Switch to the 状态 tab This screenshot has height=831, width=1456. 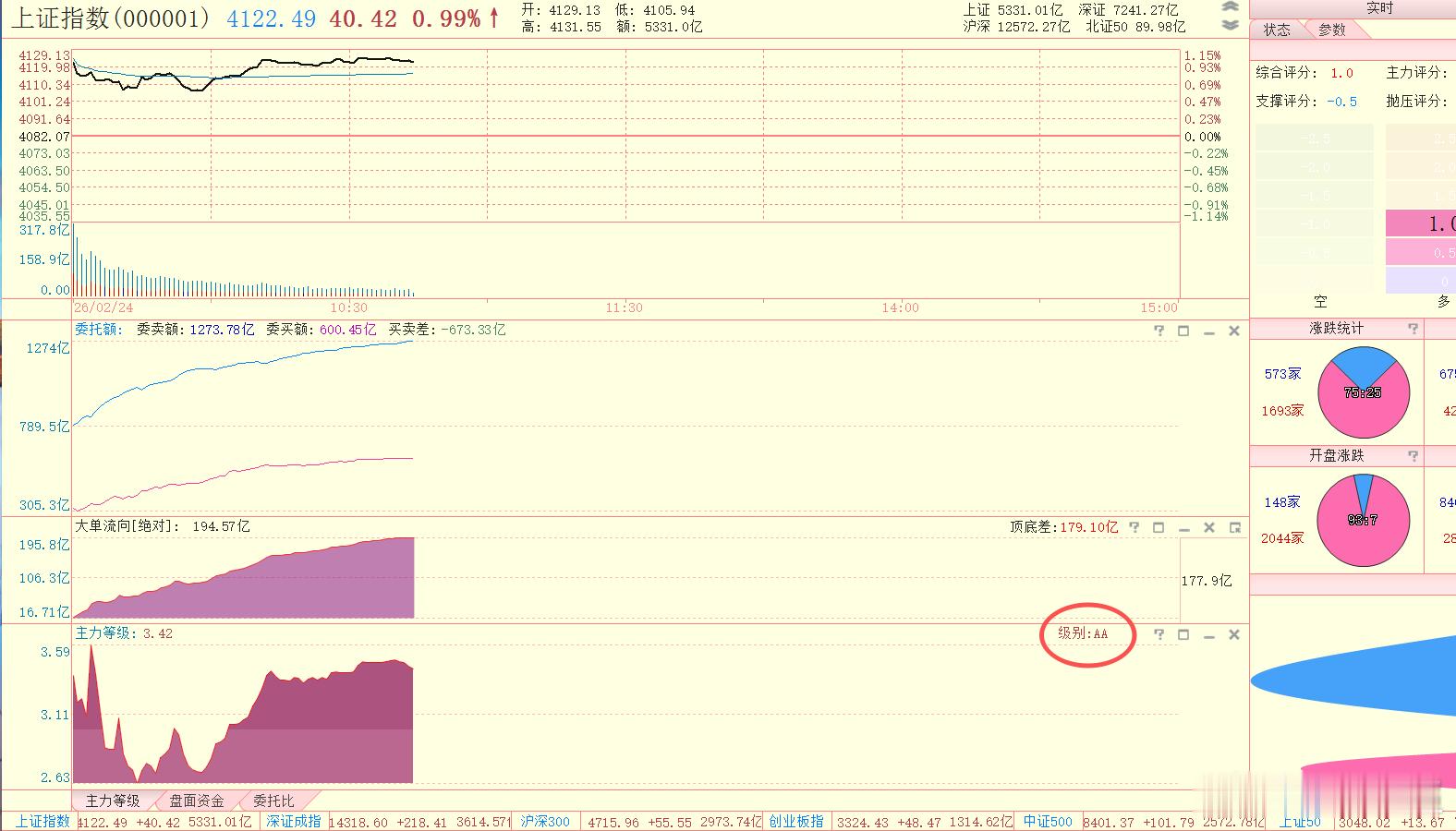tap(1277, 30)
